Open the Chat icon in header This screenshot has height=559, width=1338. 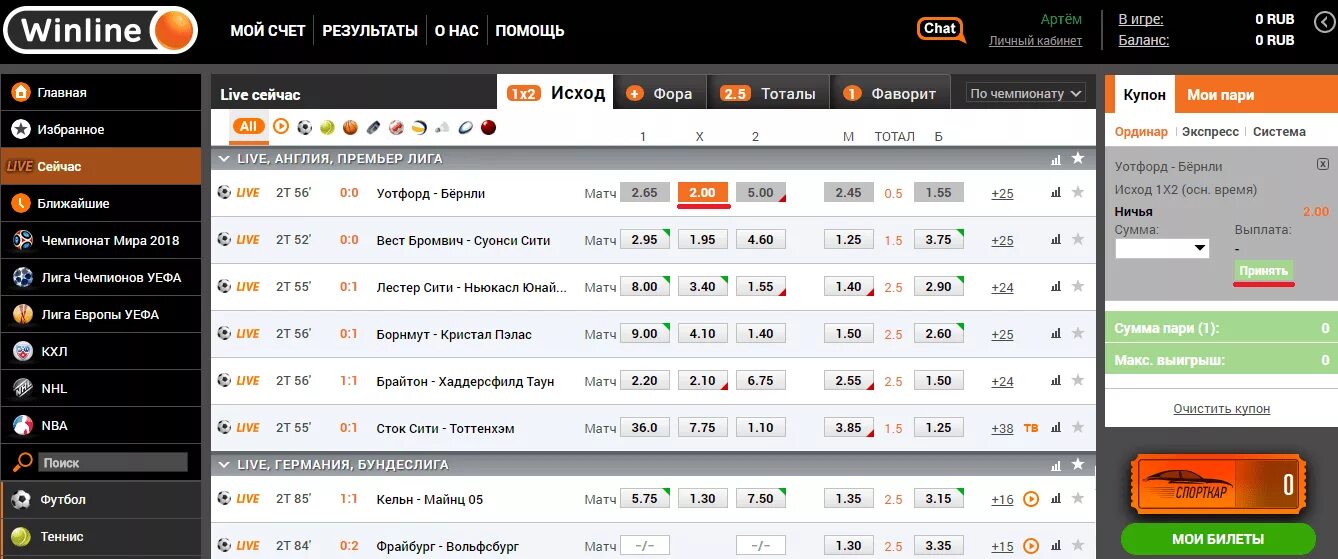pyautogui.click(x=941, y=30)
